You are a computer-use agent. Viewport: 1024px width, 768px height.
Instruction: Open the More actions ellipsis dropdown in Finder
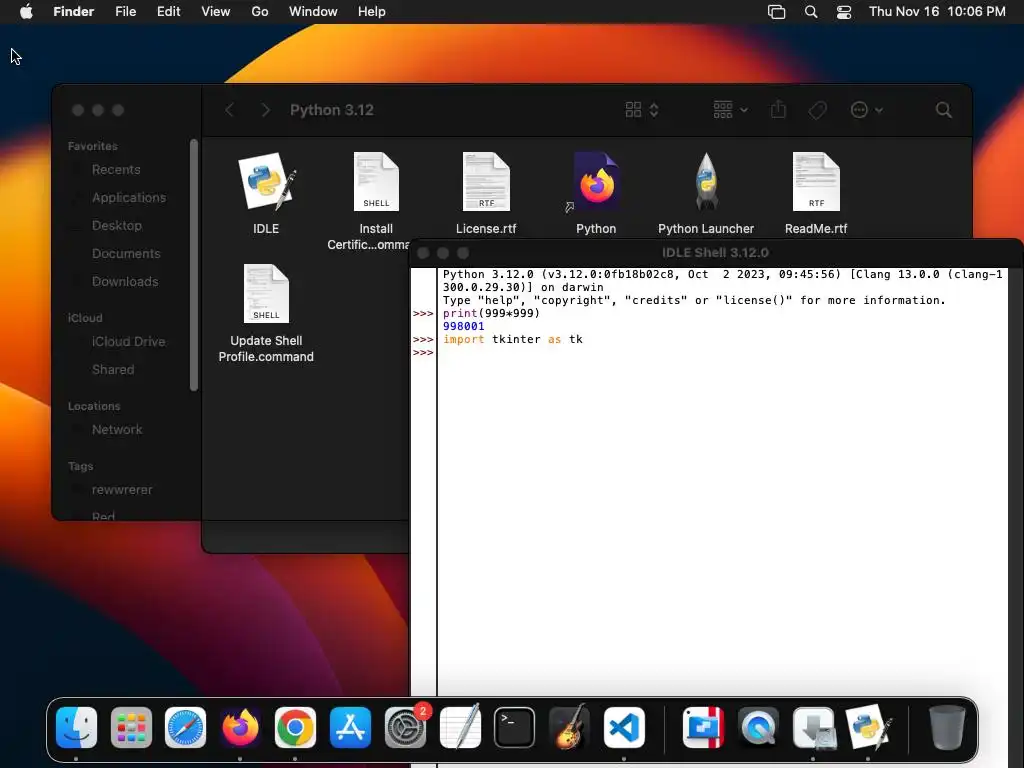(x=867, y=110)
